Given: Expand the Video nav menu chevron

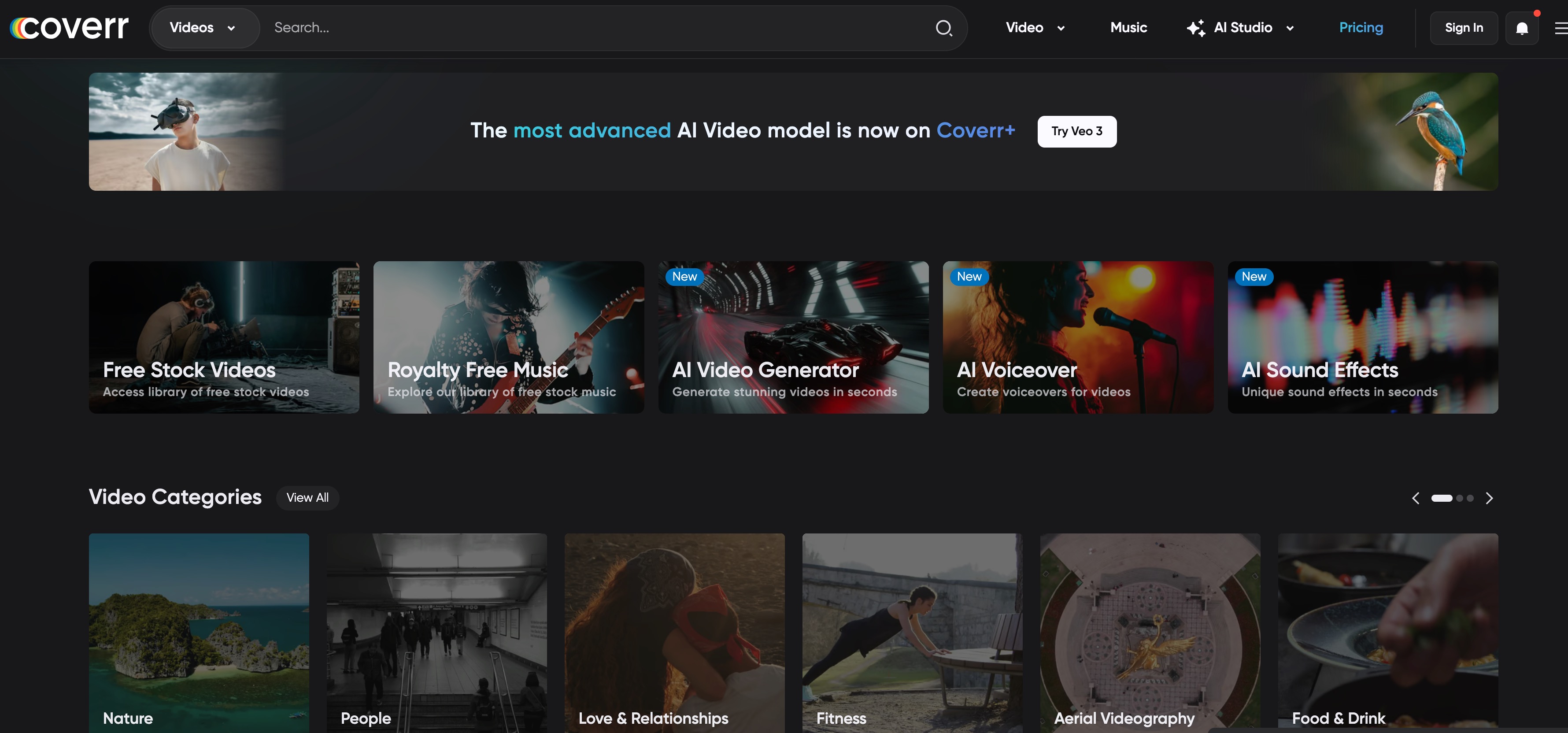Looking at the screenshot, I should 1061,28.
